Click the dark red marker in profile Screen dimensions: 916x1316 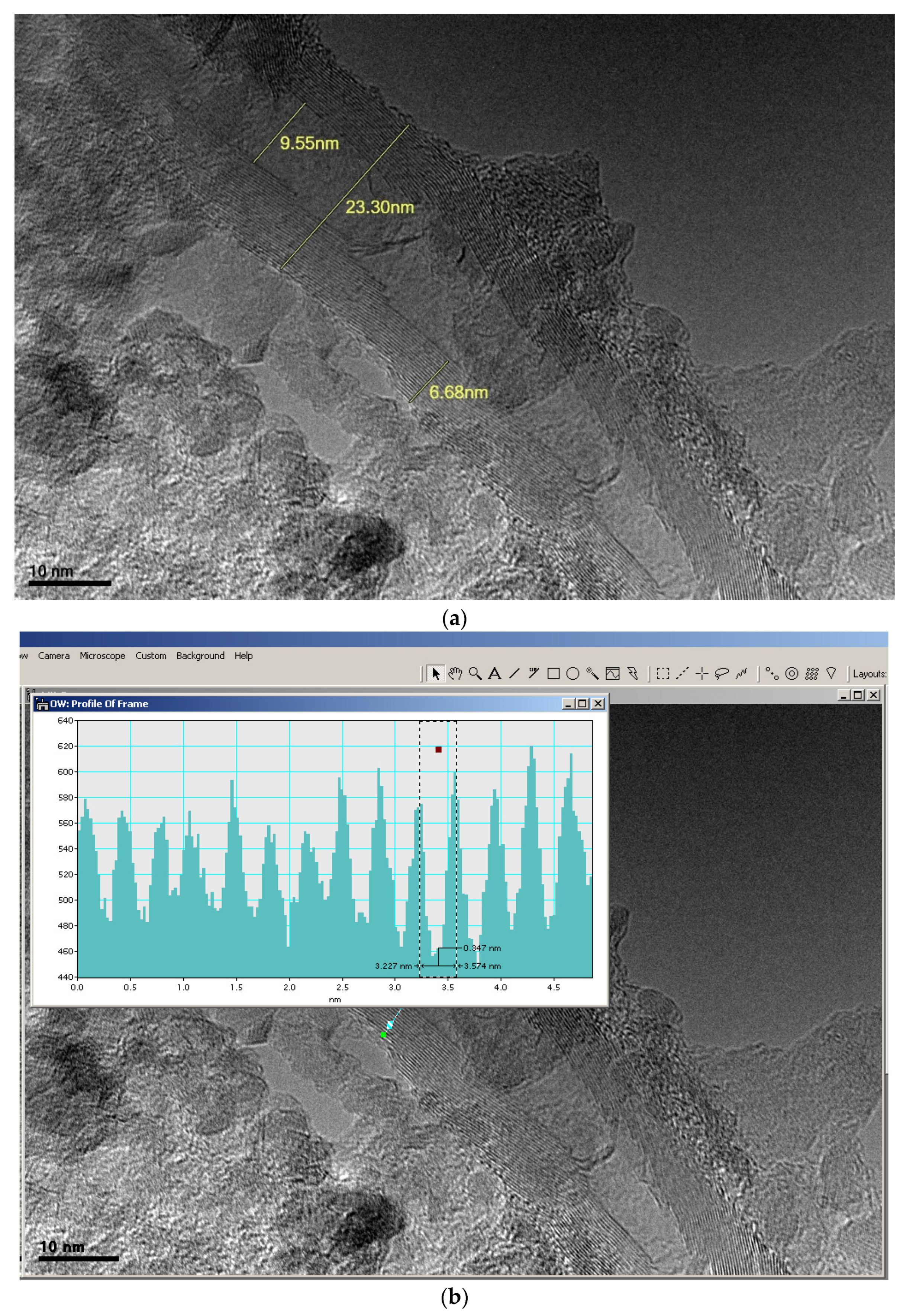pos(439,750)
